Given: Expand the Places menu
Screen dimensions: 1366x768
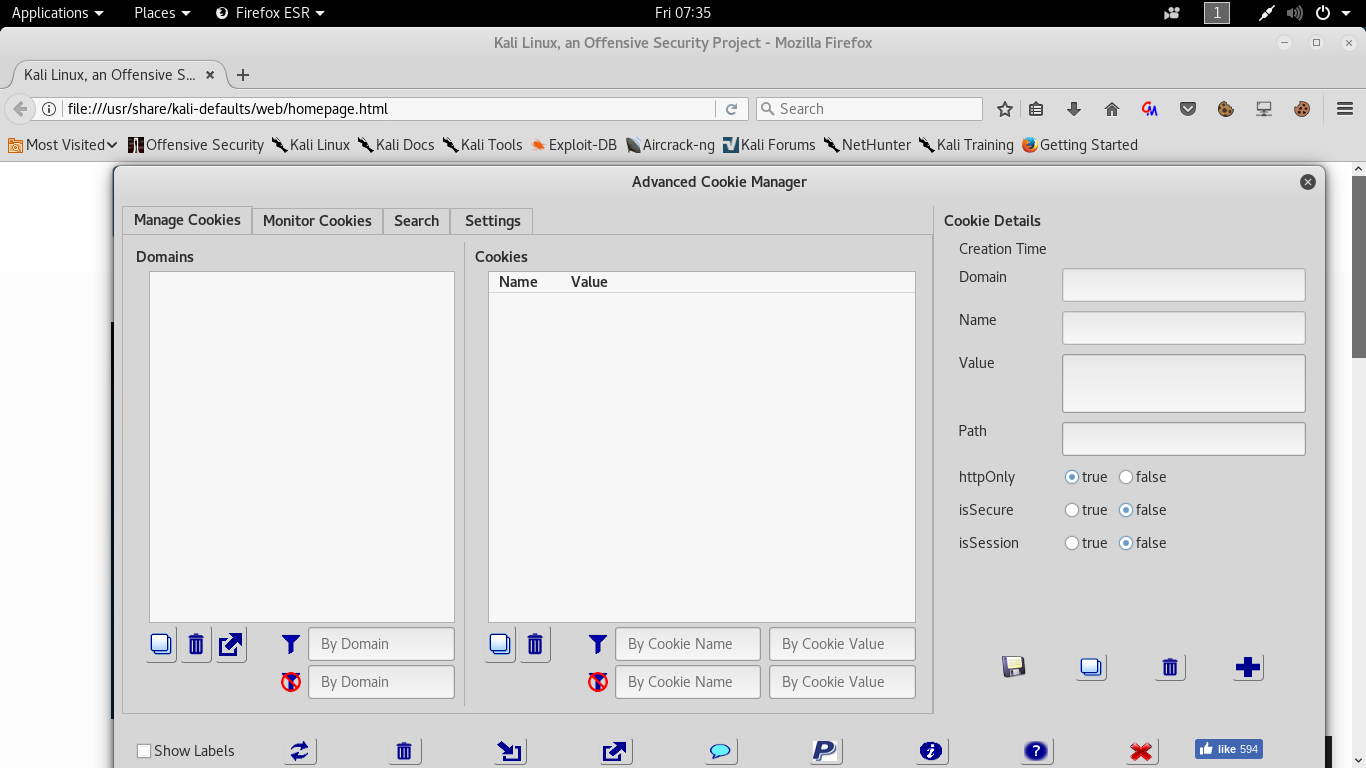Looking at the screenshot, I should coord(162,13).
